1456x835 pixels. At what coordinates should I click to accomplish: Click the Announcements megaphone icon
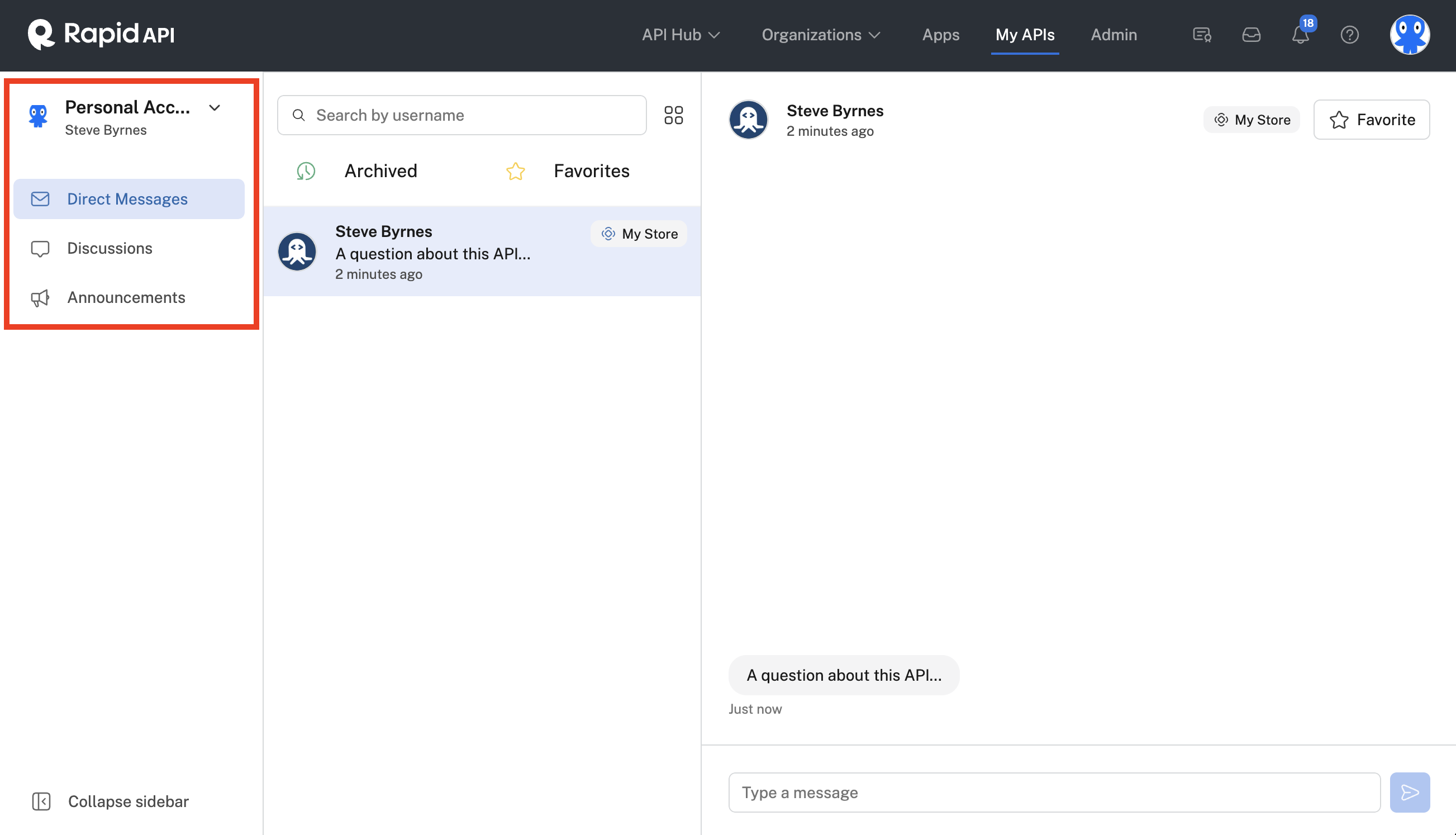40,298
